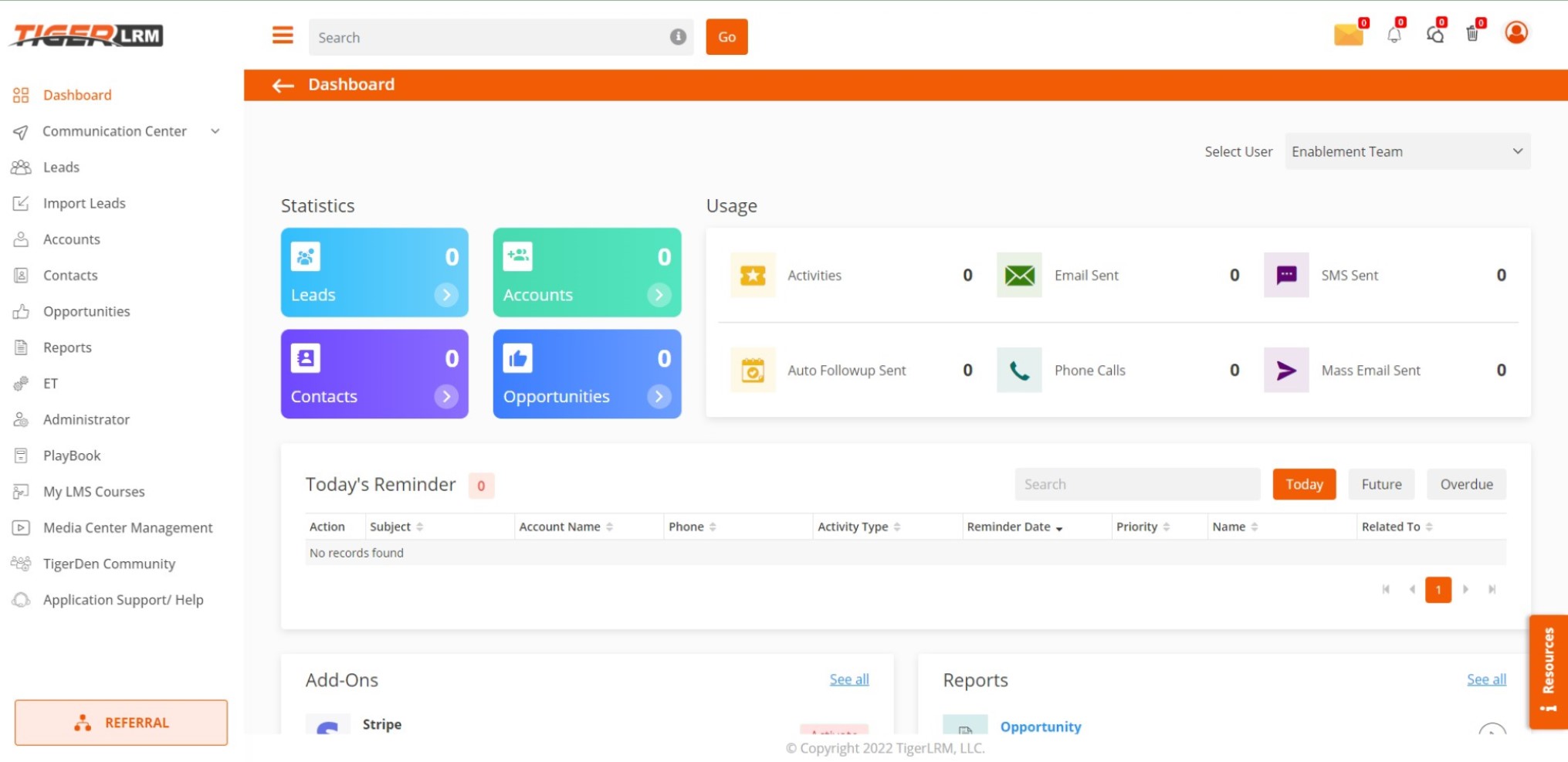
Task: Go to last page of reminders
Action: click(1492, 589)
